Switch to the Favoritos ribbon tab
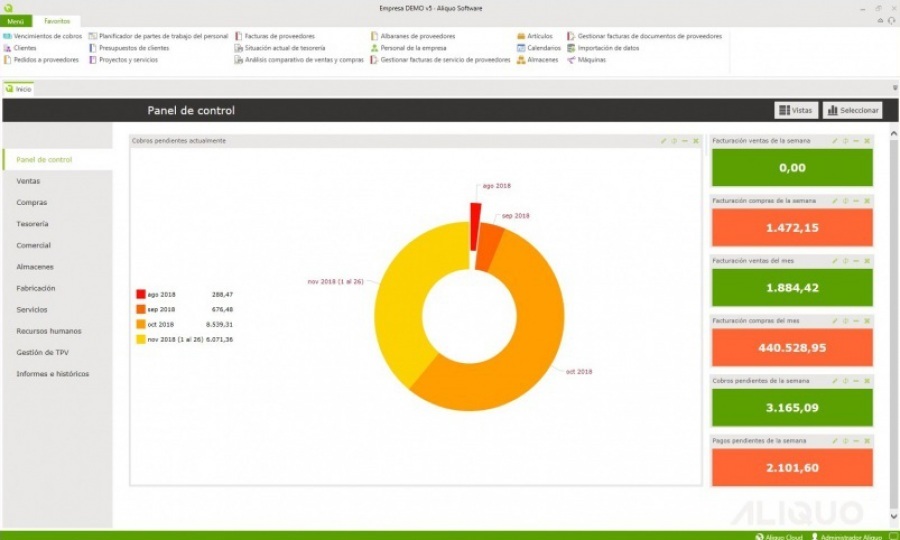Viewport: 900px width, 540px height. pyautogui.click(x=56, y=21)
